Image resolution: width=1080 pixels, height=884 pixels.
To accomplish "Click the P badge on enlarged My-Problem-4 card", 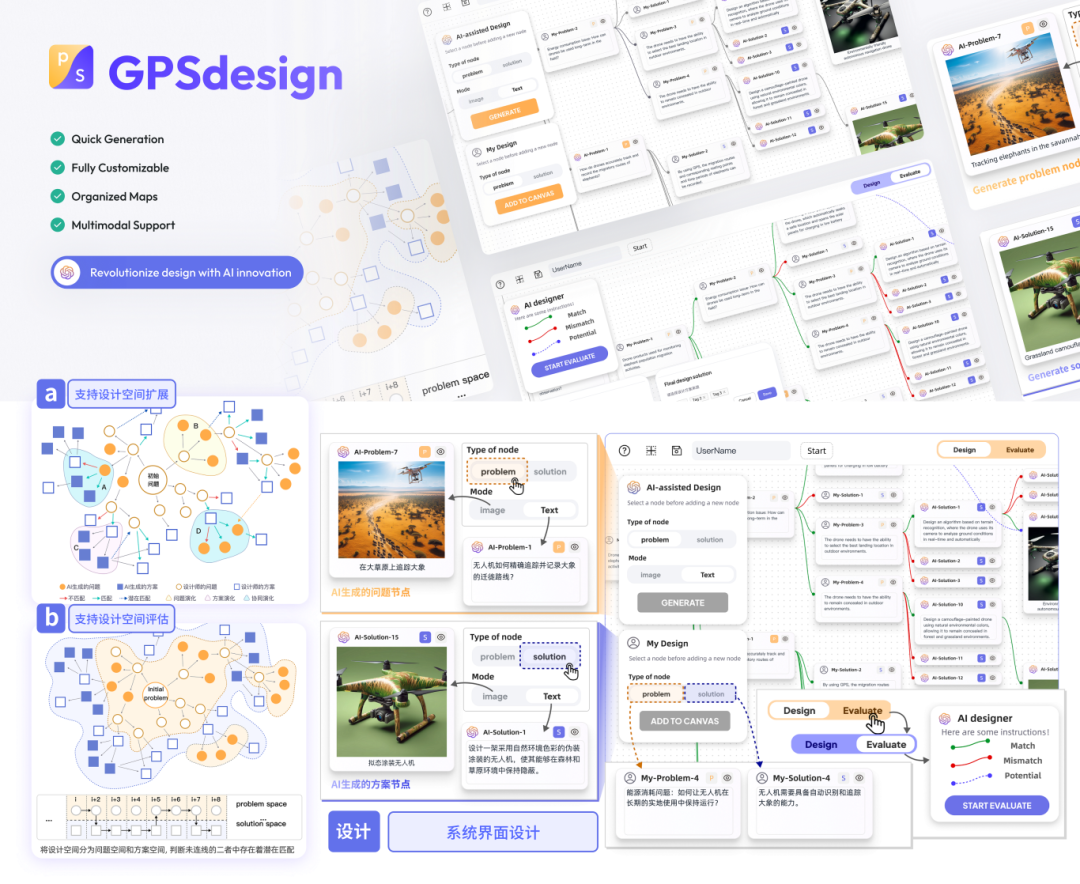I will point(711,778).
